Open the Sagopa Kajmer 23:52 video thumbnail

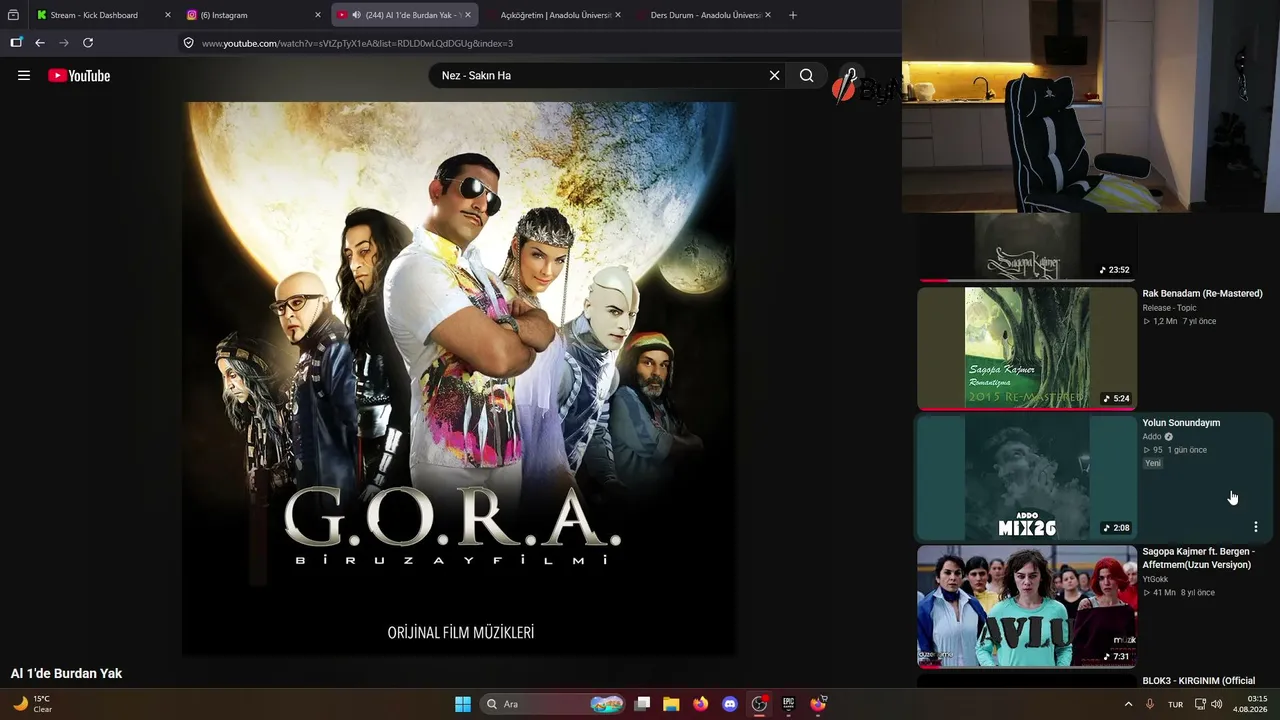pos(1027,247)
